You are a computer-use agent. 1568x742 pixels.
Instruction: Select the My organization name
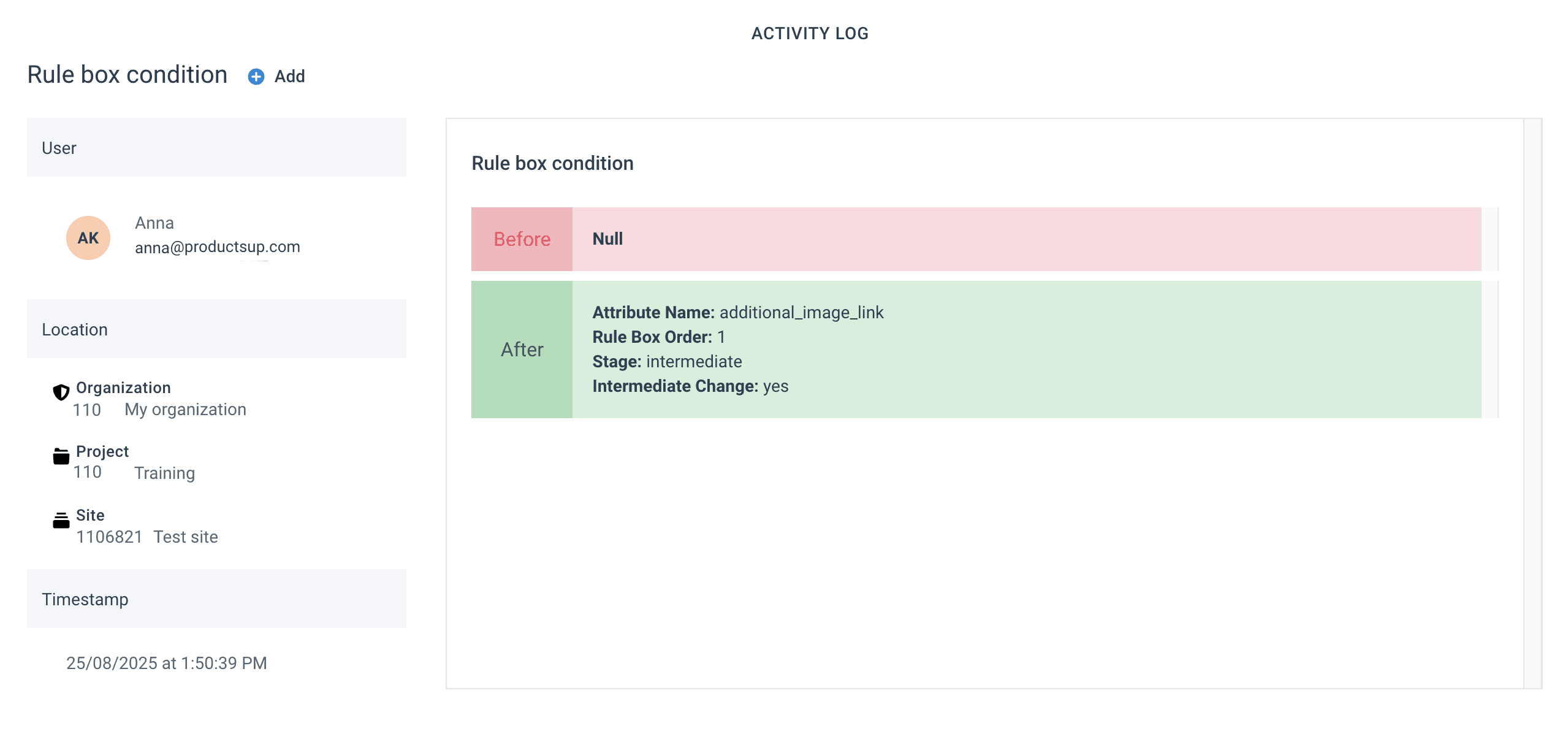click(185, 410)
